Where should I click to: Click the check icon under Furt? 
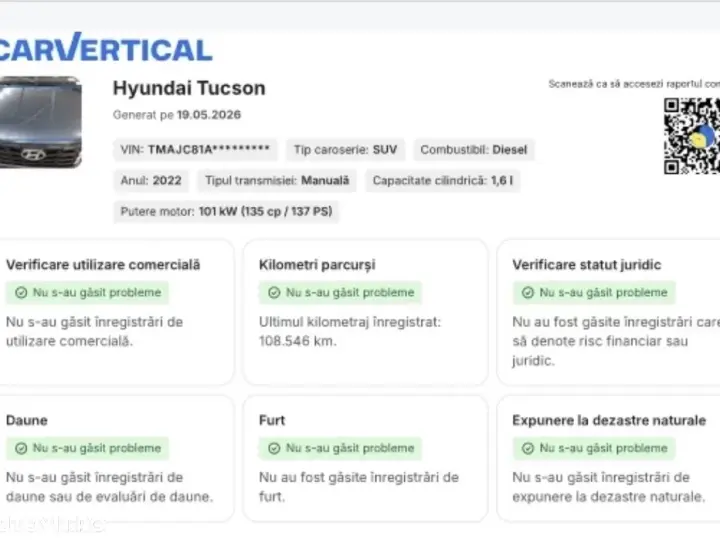tap(274, 448)
